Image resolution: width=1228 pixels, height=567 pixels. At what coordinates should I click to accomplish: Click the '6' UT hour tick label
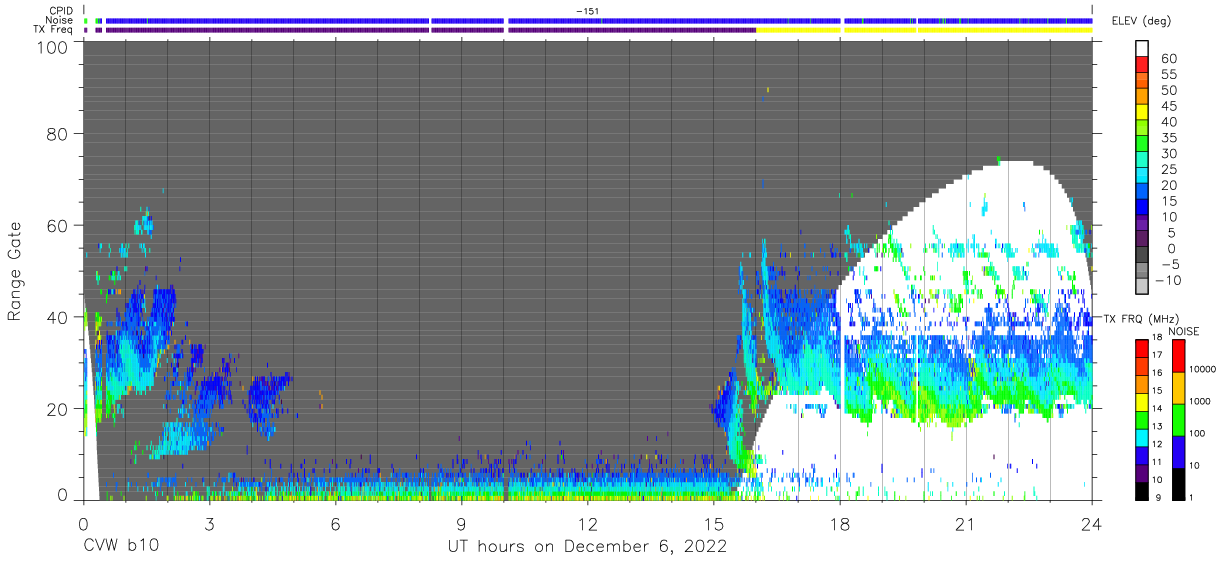(335, 523)
